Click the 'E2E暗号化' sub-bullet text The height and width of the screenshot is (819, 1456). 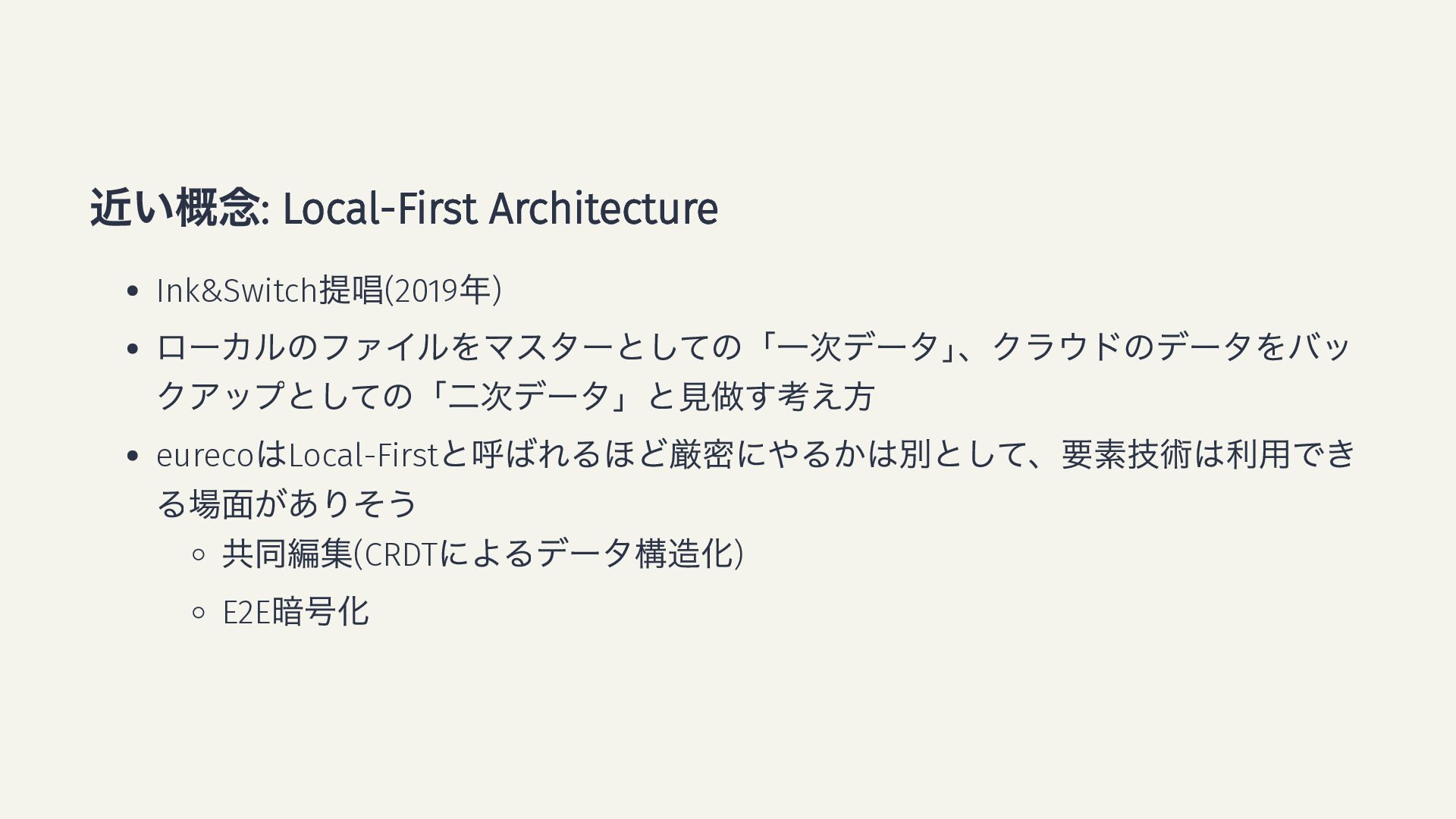coord(296,612)
